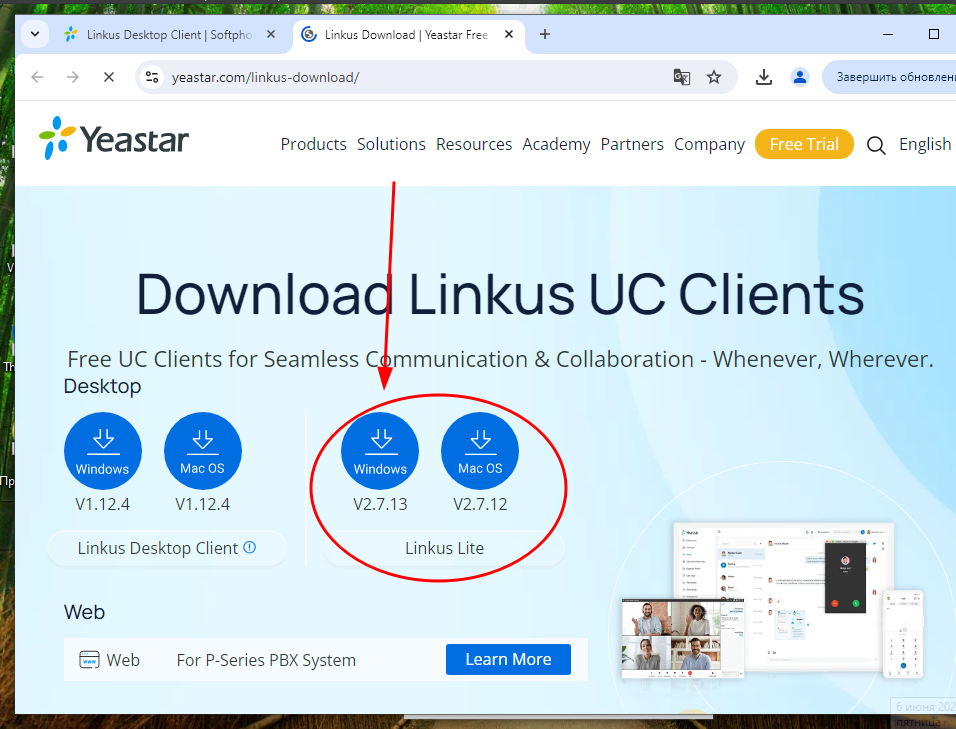Click the 'Web' section heading
The image size is (956, 729).
click(x=84, y=612)
